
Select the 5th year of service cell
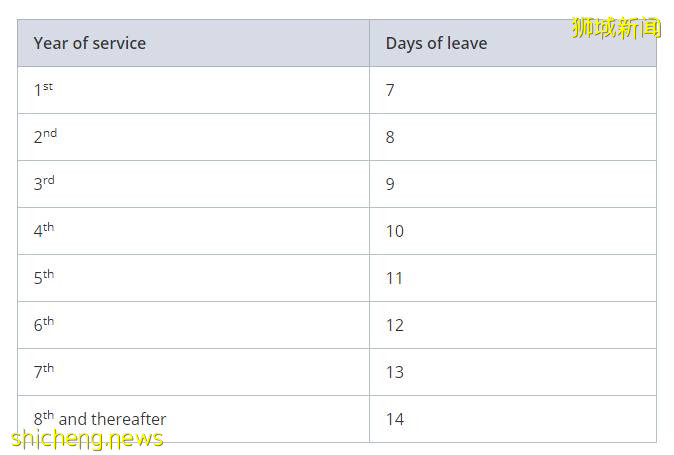point(44,278)
